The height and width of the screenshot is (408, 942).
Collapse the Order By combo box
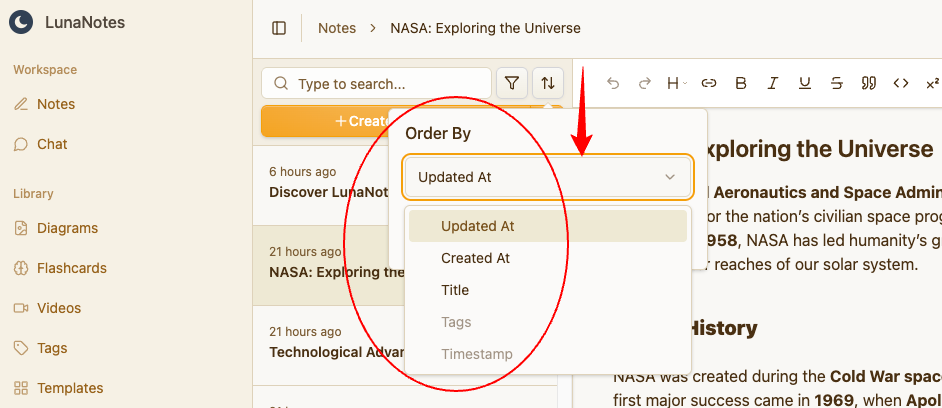pos(547,177)
